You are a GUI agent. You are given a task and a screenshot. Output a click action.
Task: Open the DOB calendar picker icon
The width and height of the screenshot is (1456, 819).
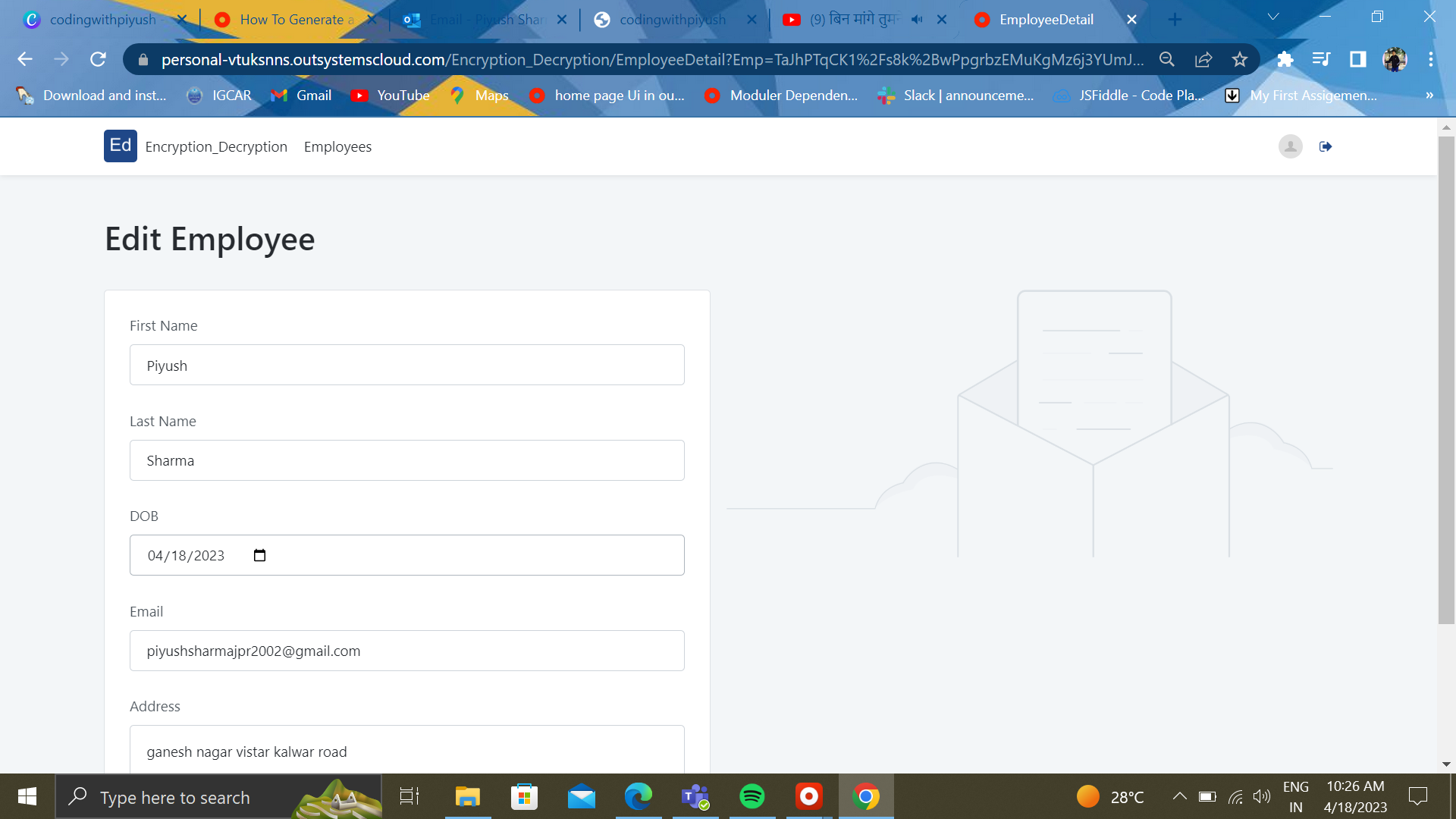click(x=259, y=555)
